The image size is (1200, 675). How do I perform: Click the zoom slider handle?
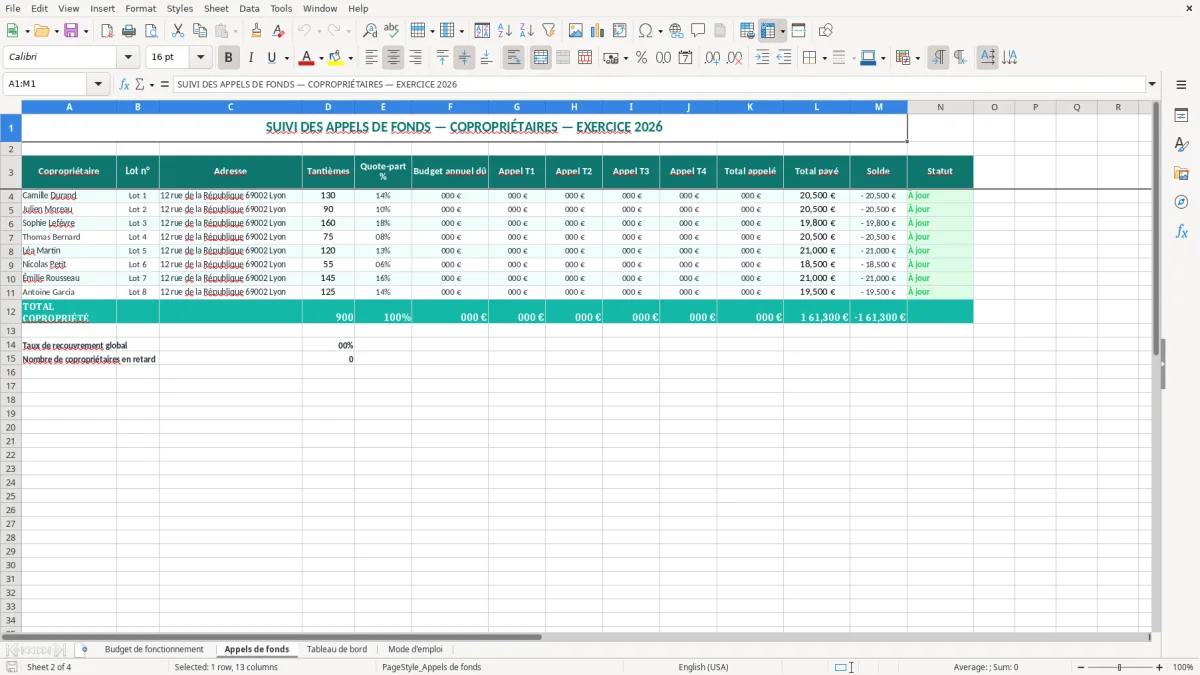point(1120,667)
